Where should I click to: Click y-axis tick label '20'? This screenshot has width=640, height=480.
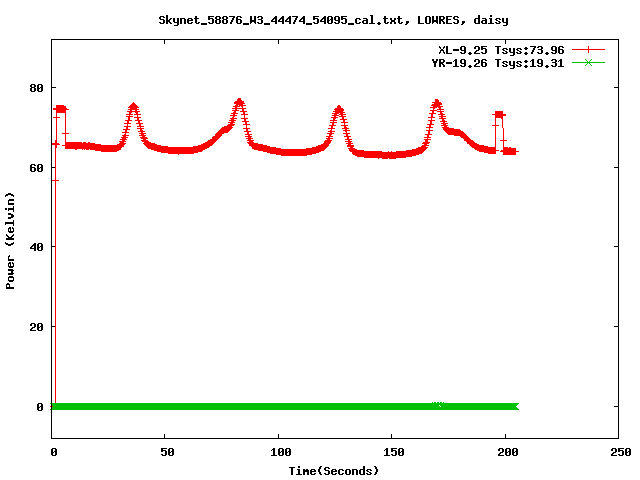coord(36,327)
